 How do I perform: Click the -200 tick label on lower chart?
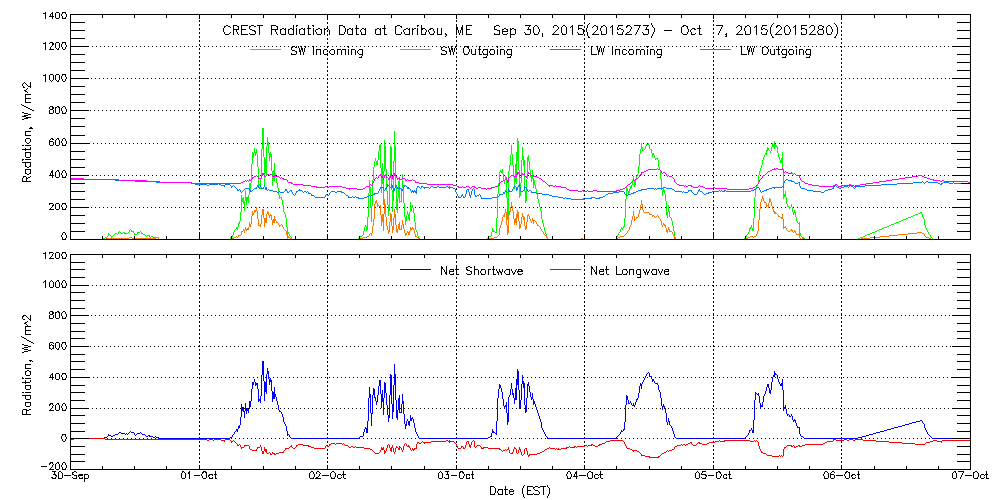click(x=51, y=467)
